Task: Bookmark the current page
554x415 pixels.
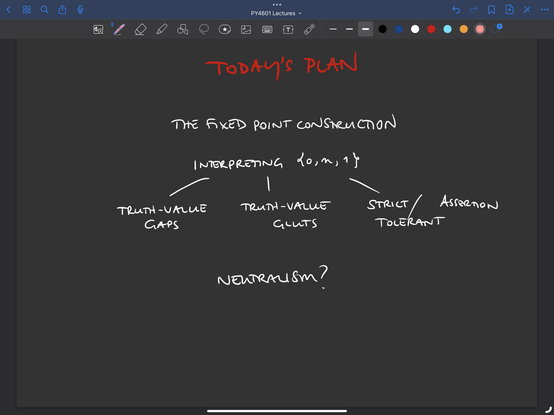Action: coord(491,10)
